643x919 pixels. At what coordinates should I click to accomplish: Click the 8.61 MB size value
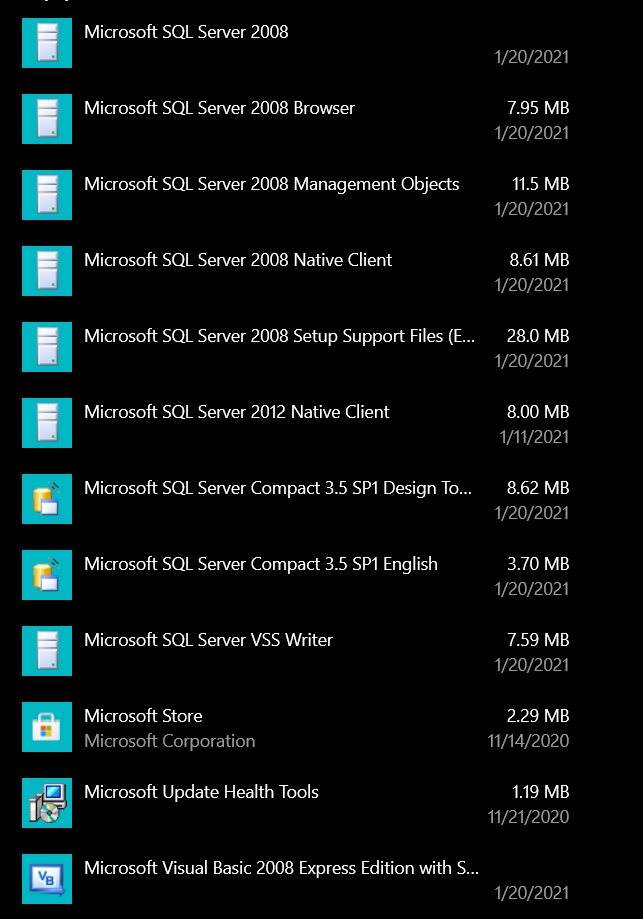tap(539, 260)
